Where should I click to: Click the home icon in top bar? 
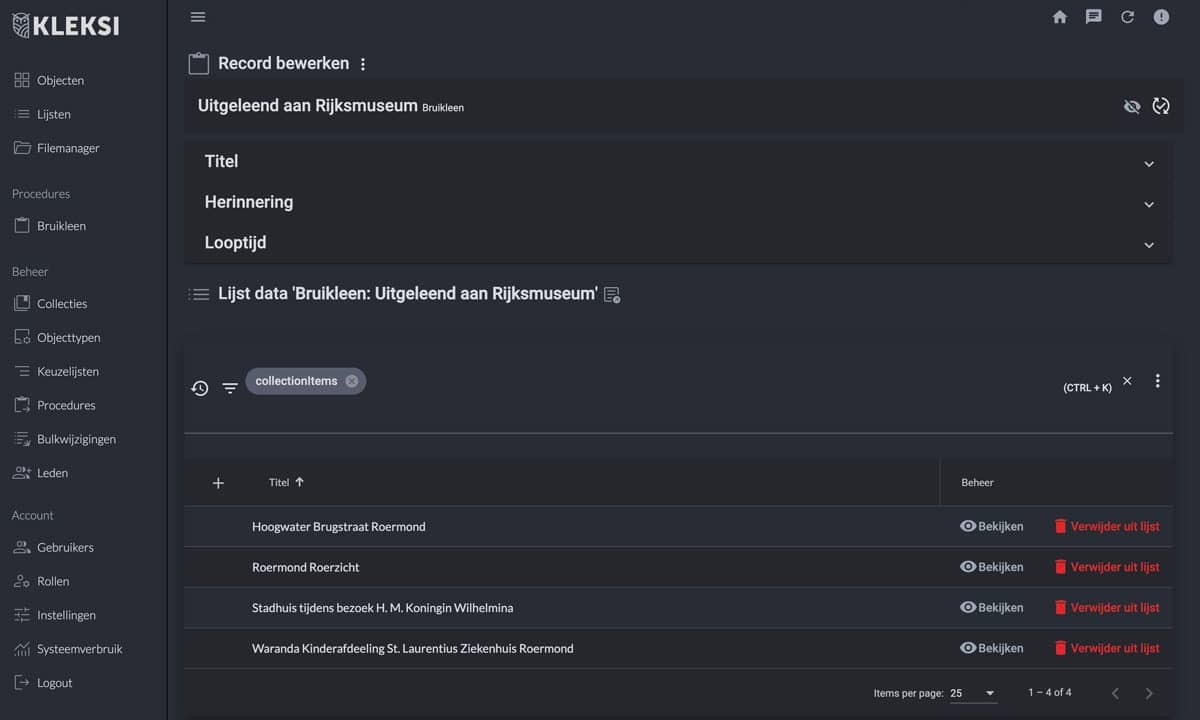pyautogui.click(x=1060, y=17)
